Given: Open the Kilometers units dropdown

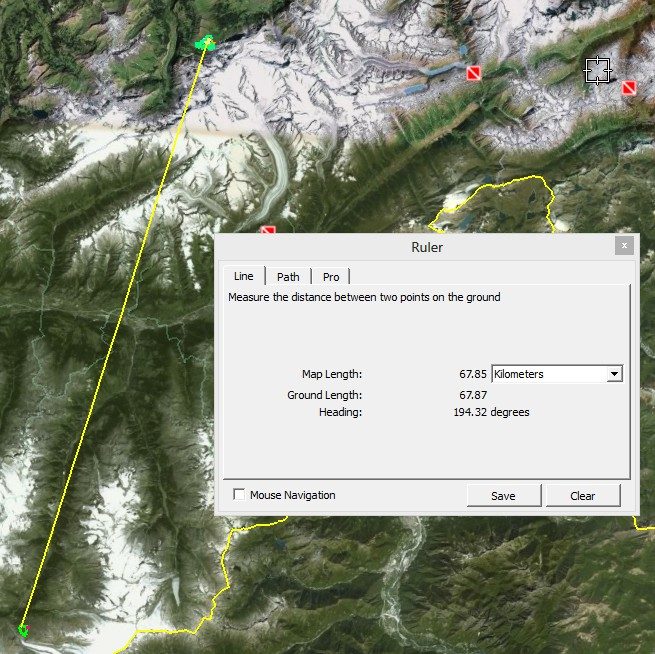Looking at the screenshot, I should pyautogui.click(x=549, y=374).
